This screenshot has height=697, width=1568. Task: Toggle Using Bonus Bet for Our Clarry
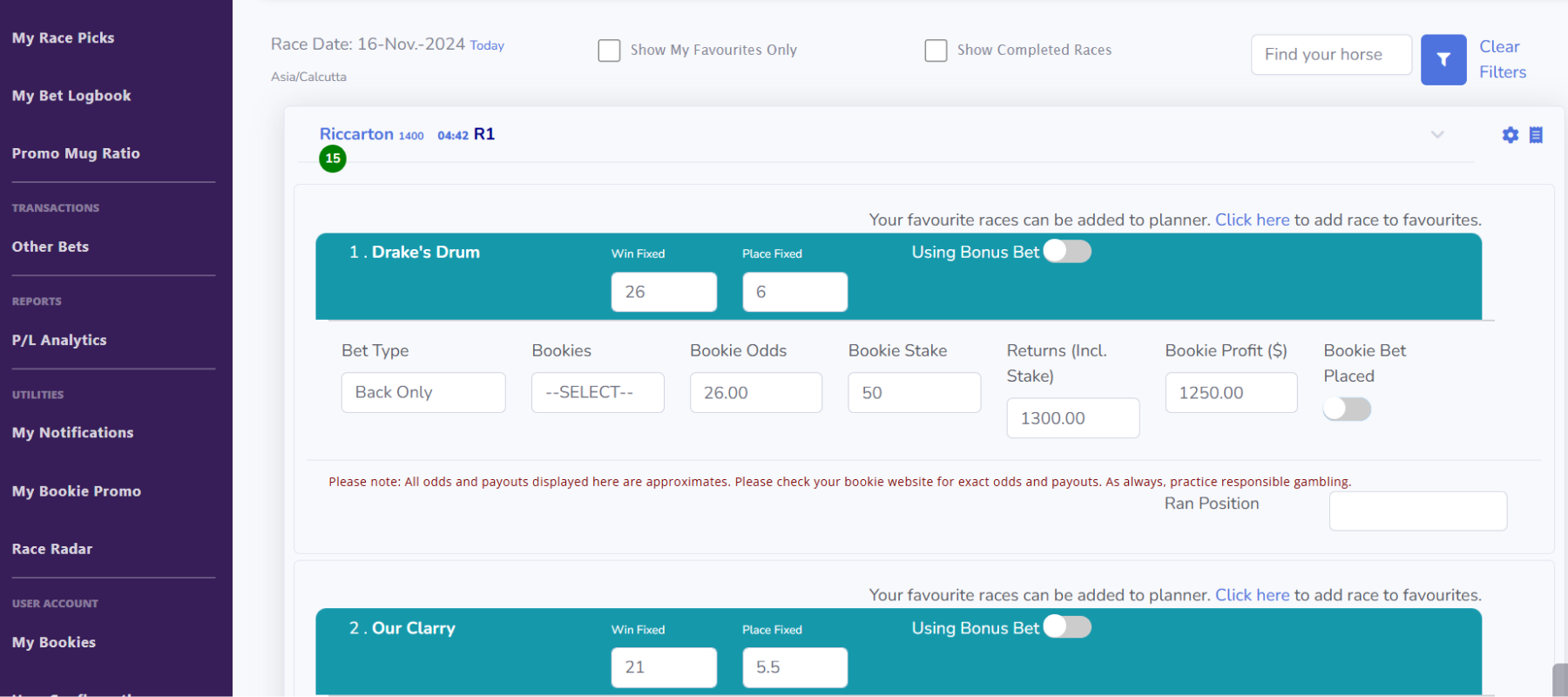click(1067, 627)
